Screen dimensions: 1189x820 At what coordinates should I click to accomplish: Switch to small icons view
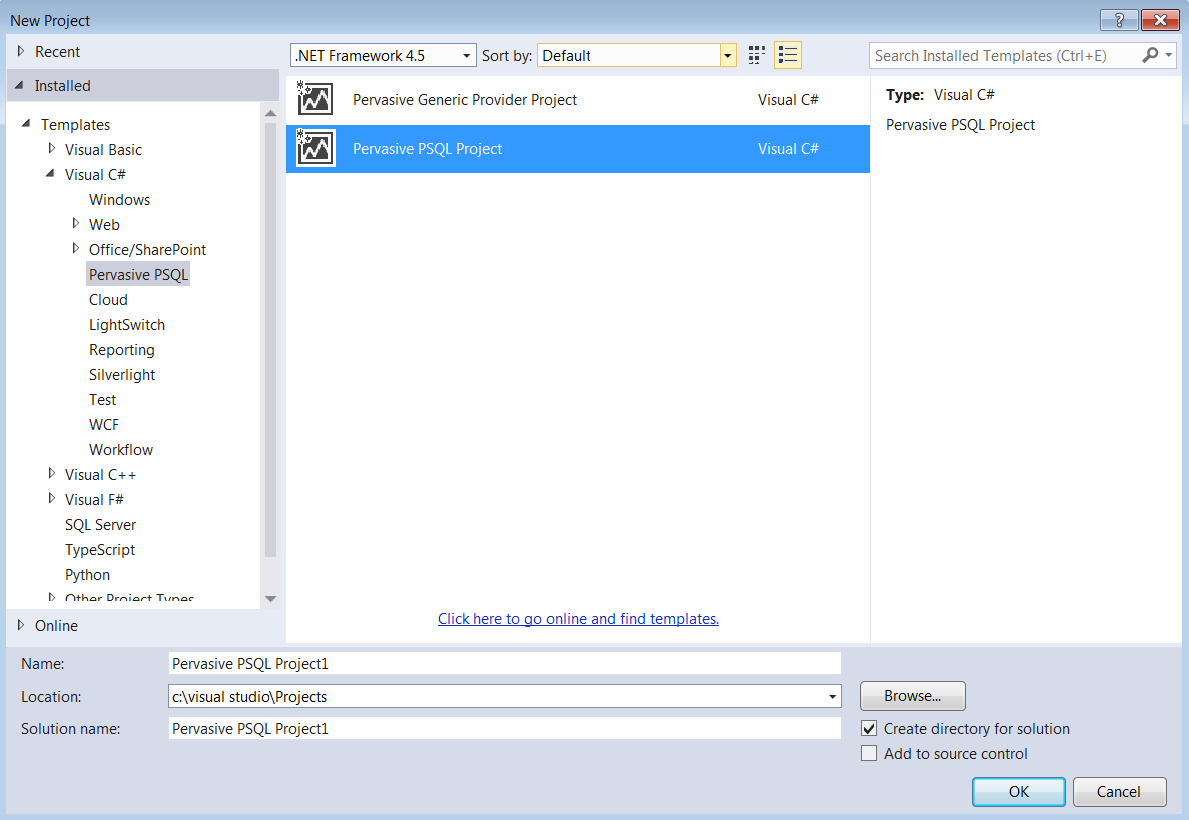[757, 56]
